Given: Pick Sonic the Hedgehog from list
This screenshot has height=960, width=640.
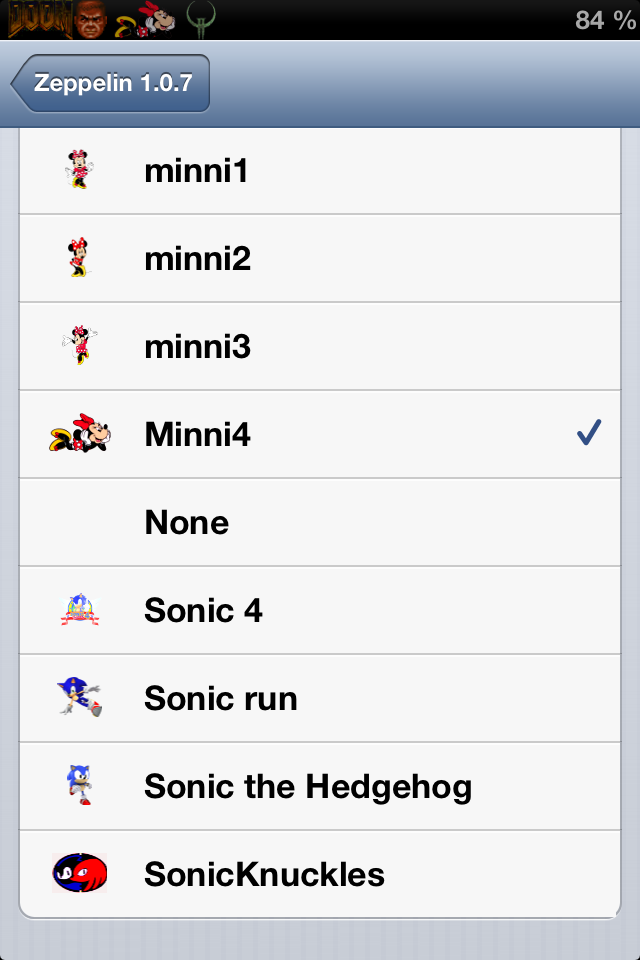Looking at the screenshot, I should coord(308,786).
